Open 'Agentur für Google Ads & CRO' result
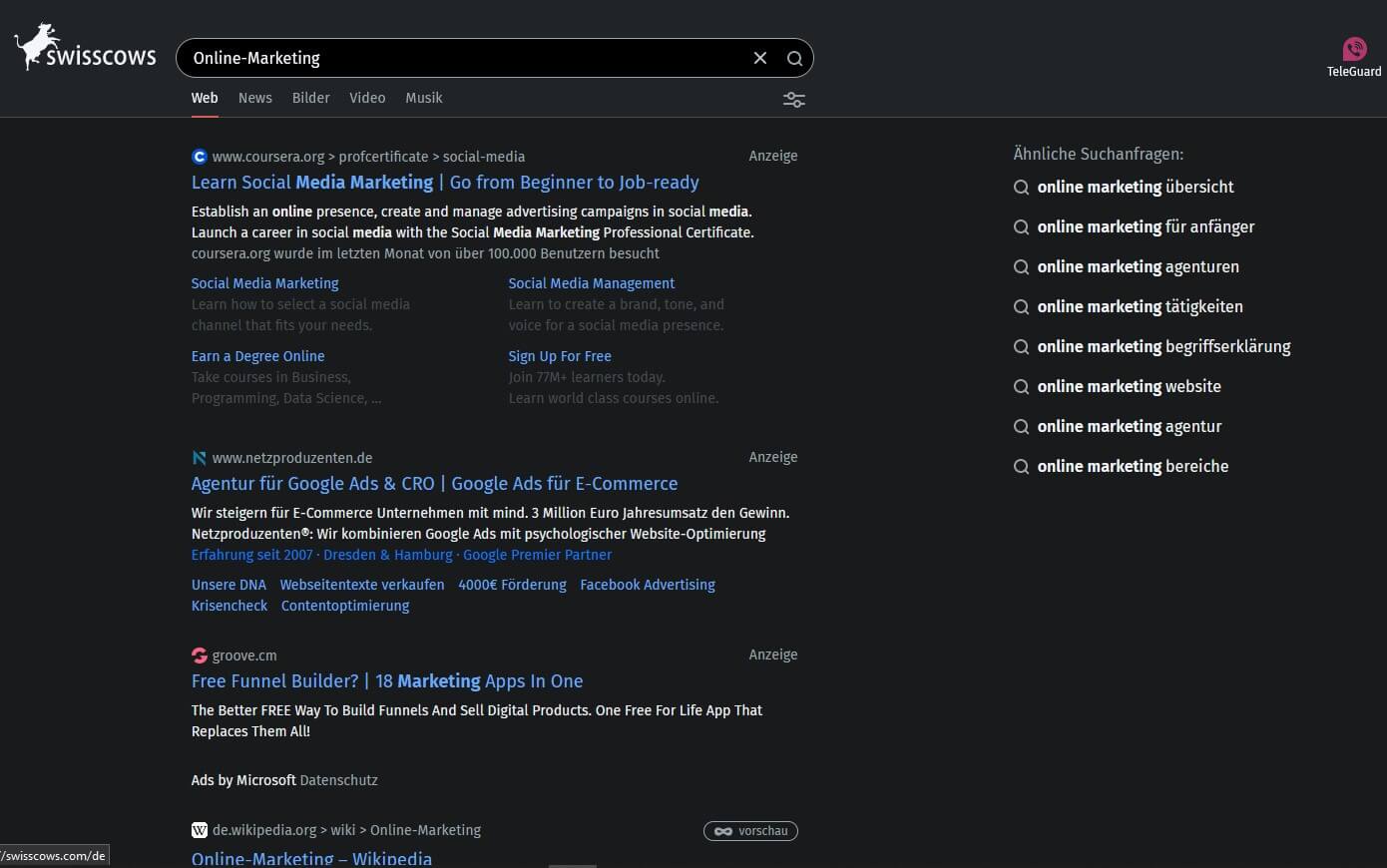The width and height of the screenshot is (1387, 868). [434, 484]
